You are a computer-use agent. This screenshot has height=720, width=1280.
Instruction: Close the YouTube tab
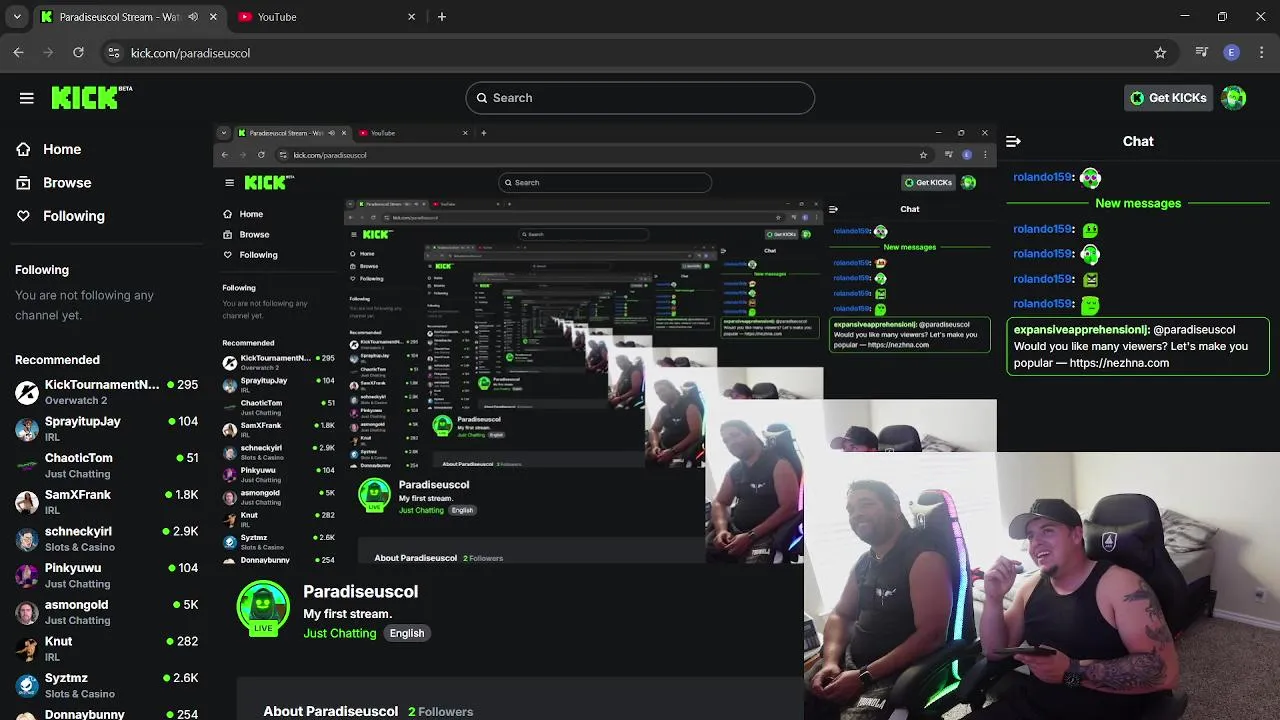411,17
